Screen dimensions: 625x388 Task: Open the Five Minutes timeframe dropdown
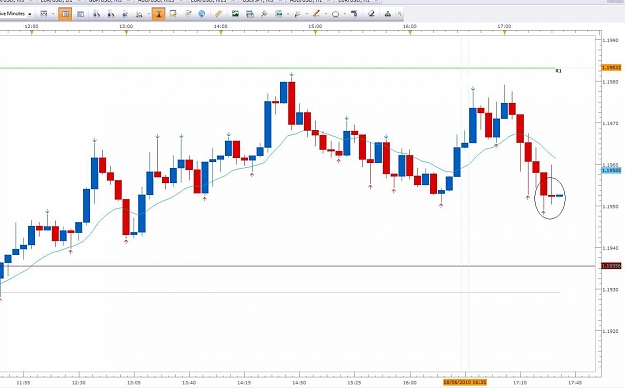(29, 14)
